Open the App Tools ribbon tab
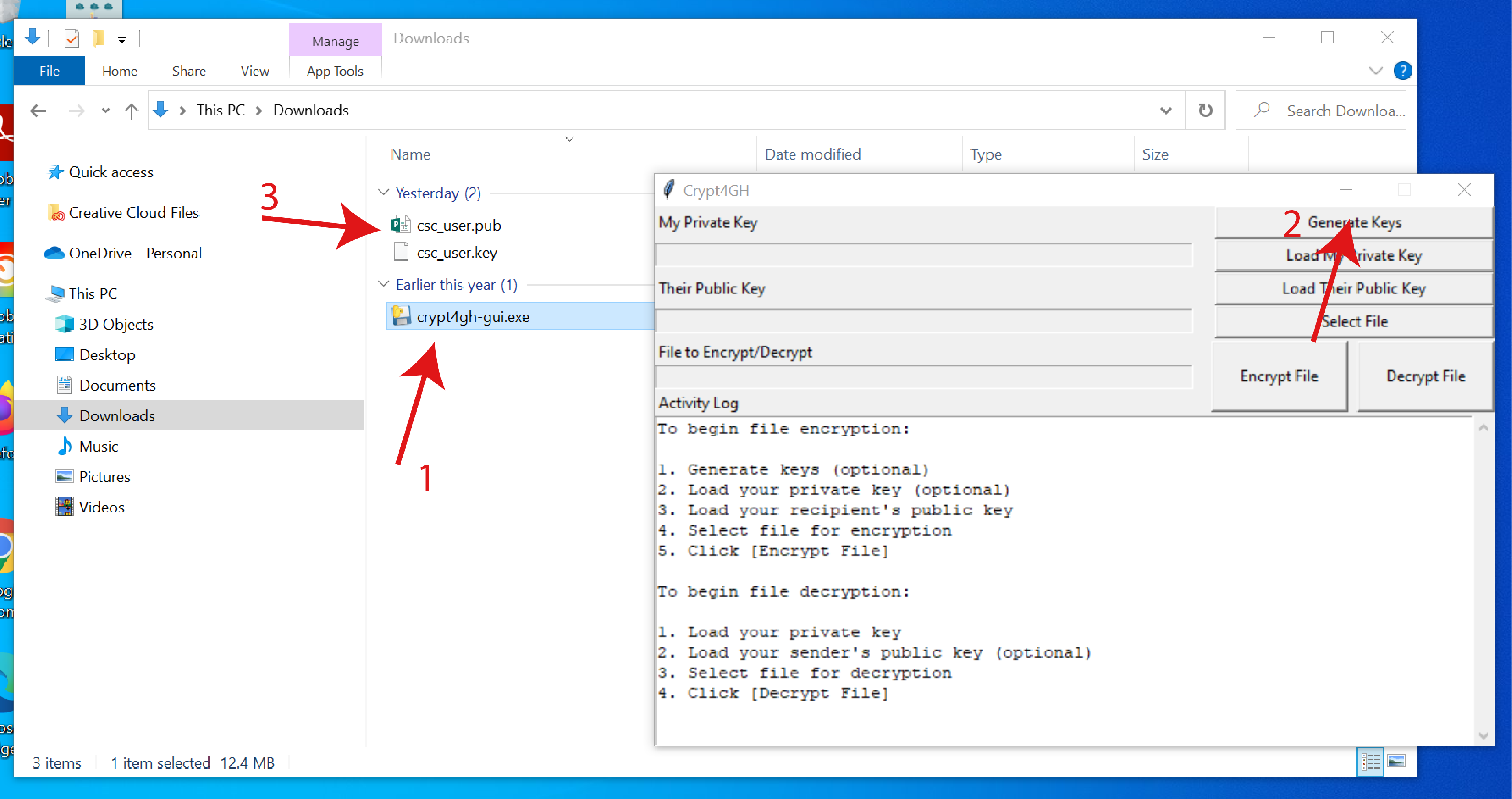This screenshot has width=1512, height=799. (x=335, y=71)
